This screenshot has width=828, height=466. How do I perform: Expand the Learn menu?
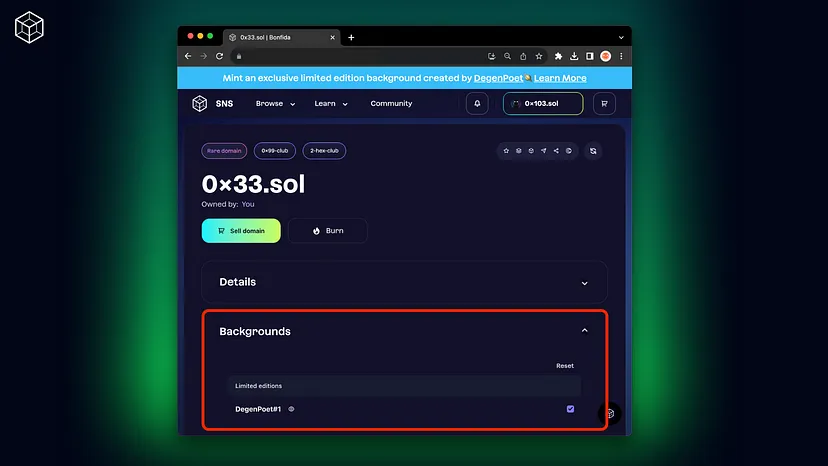[331, 104]
